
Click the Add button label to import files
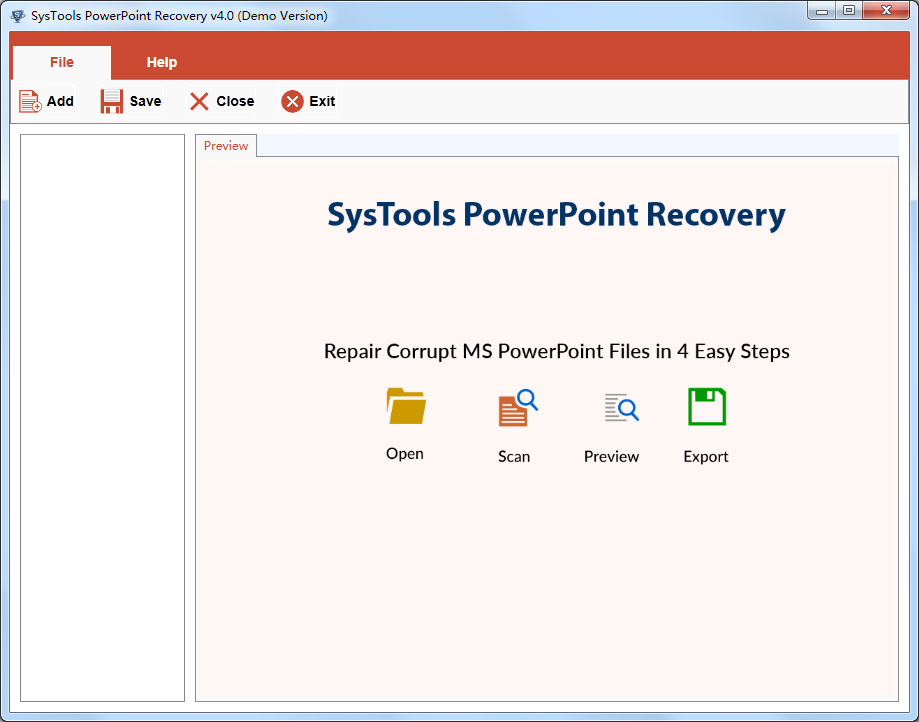pyautogui.click(x=59, y=101)
